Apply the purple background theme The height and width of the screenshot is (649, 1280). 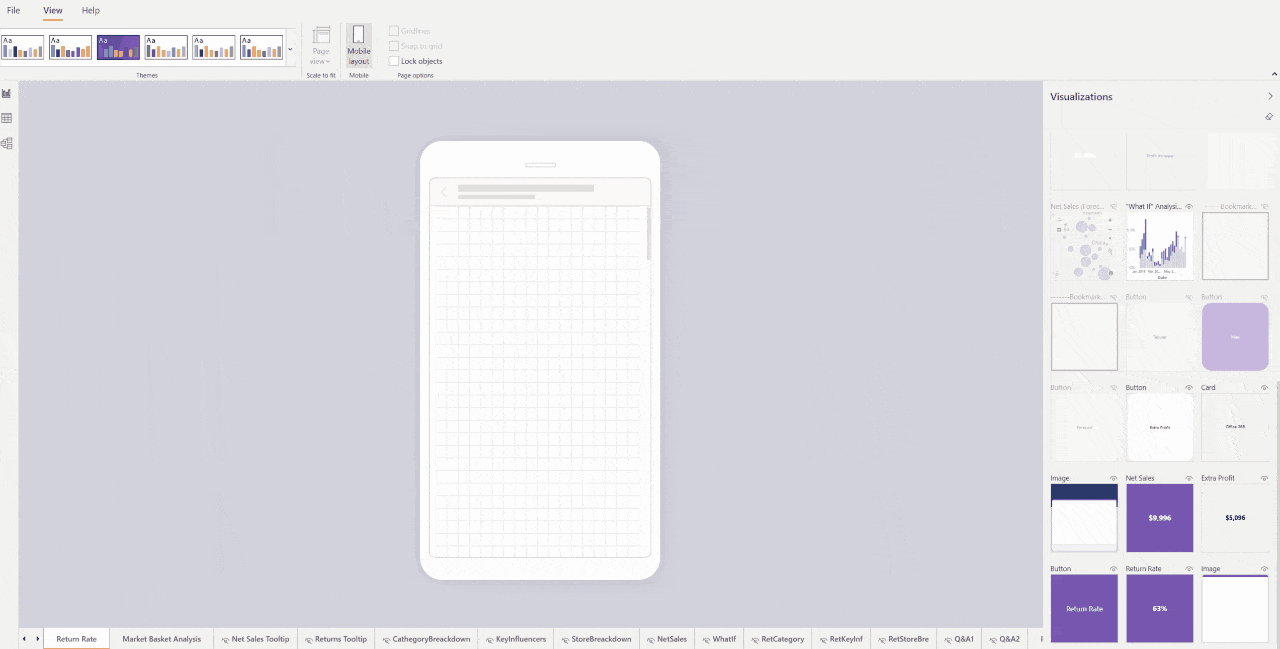coord(118,47)
